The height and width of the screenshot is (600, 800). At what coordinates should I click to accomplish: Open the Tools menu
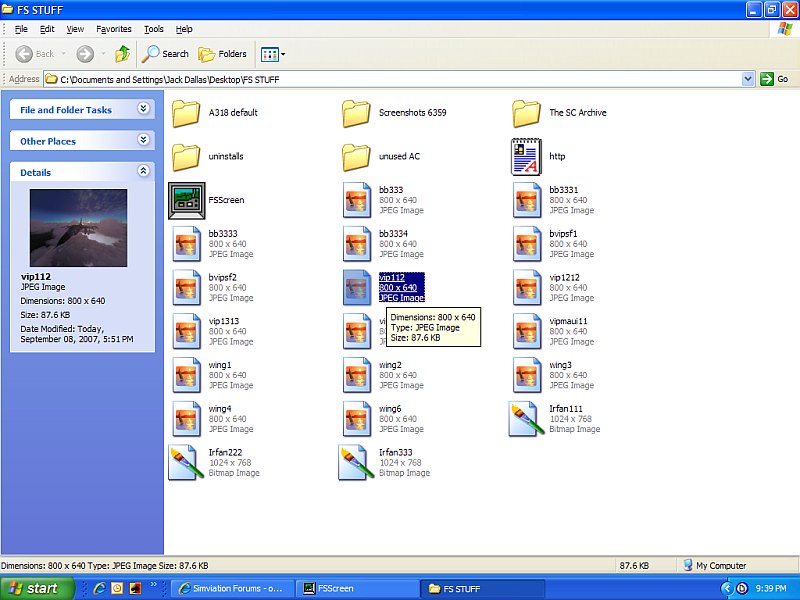[153, 29]
